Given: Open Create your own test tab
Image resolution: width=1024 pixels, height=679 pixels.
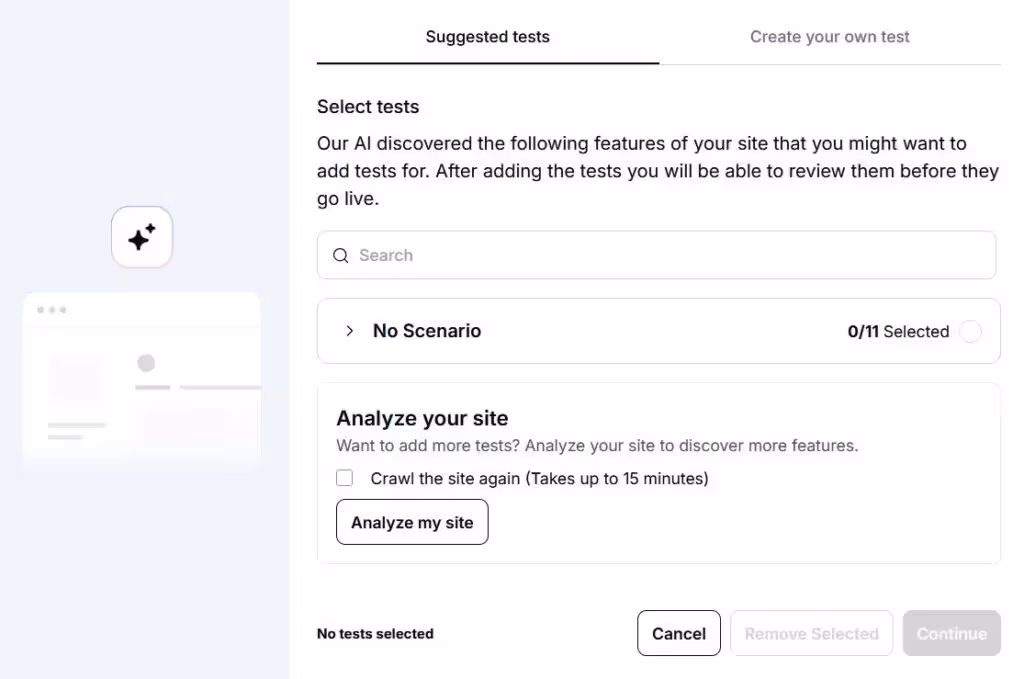Looking at the screenshot, I should [829, 37].
